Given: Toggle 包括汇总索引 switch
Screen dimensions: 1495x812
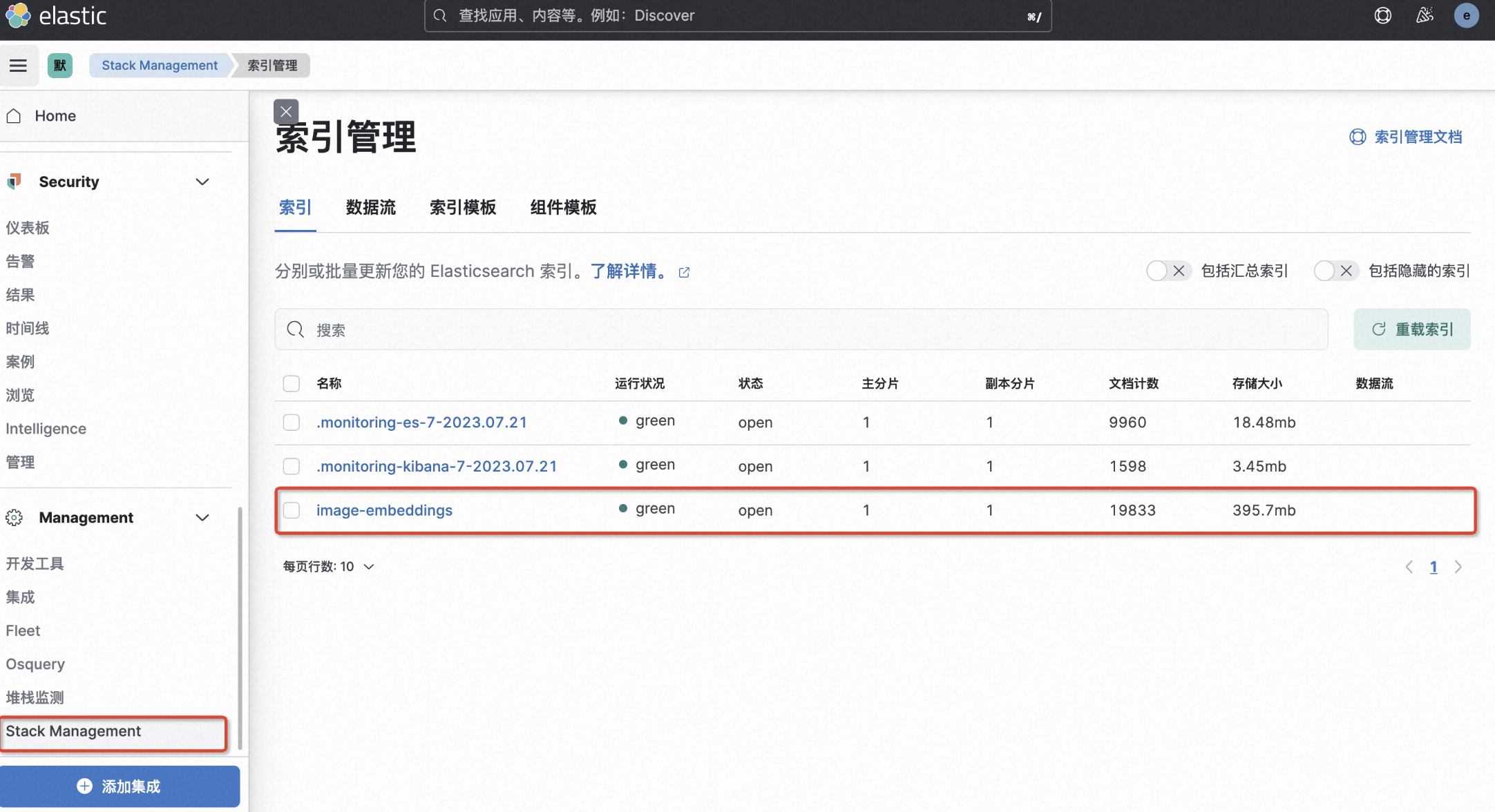Looking at the screenshot, I should 1168,271.
